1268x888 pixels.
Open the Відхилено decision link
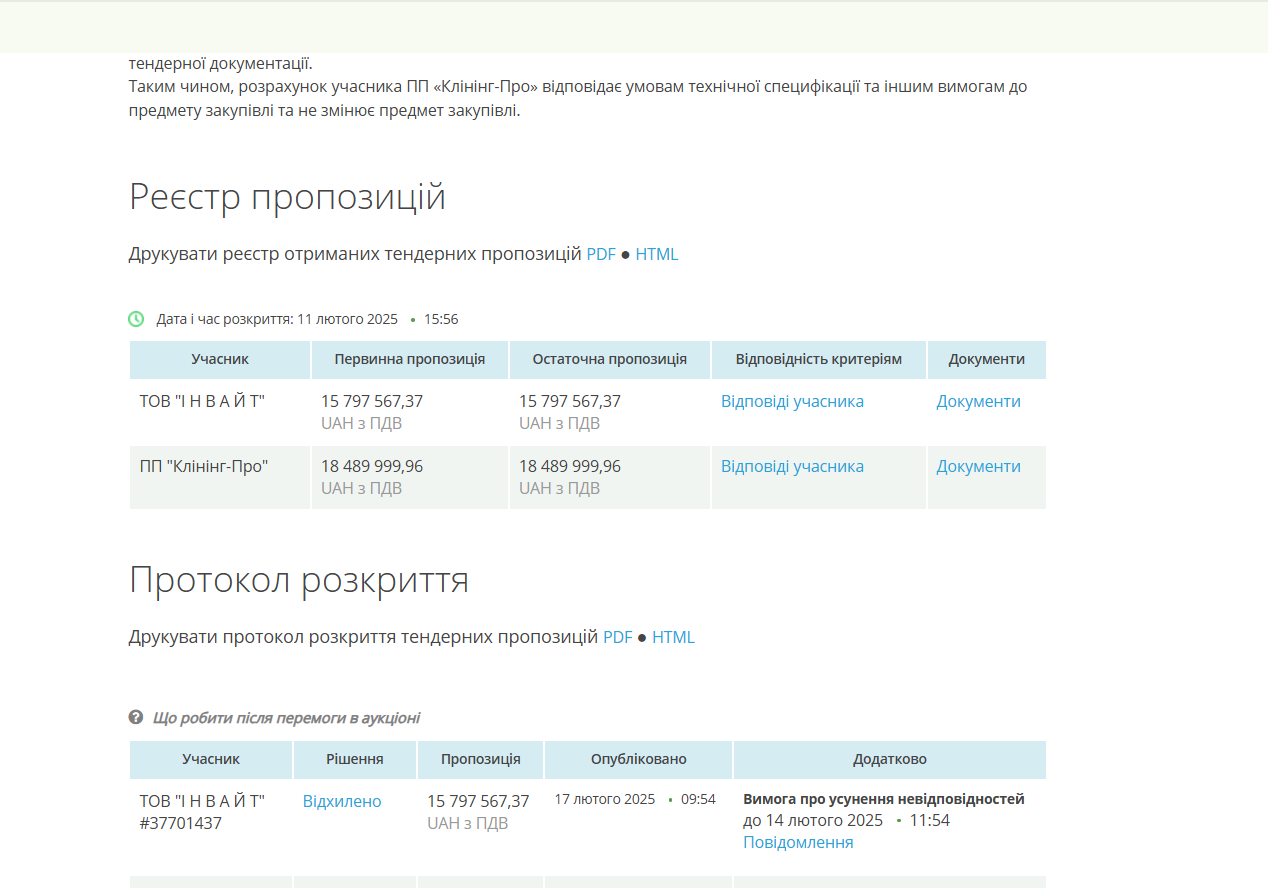pos(342,801)
